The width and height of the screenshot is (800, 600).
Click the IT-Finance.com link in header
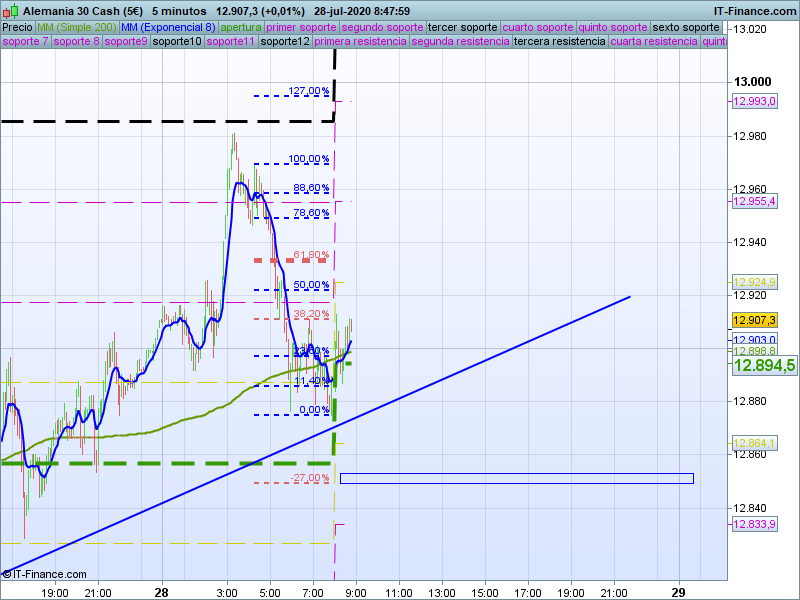755,10
